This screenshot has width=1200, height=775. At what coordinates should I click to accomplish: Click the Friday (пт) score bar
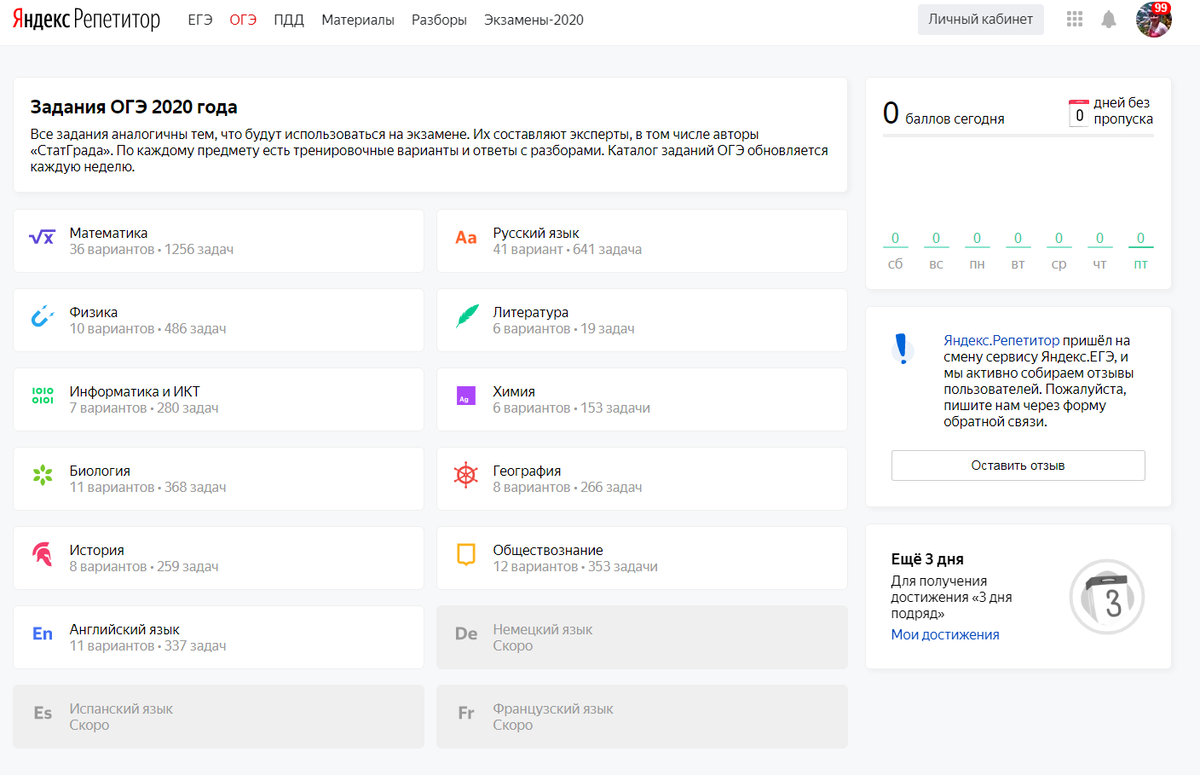pyautogui.click(x=1141, y=240)
